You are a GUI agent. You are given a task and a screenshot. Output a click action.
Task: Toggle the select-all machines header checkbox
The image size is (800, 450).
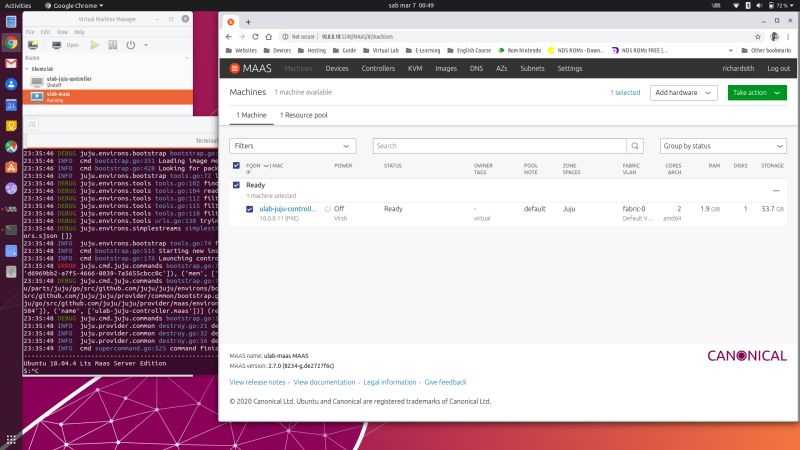(x=236, y=165)
